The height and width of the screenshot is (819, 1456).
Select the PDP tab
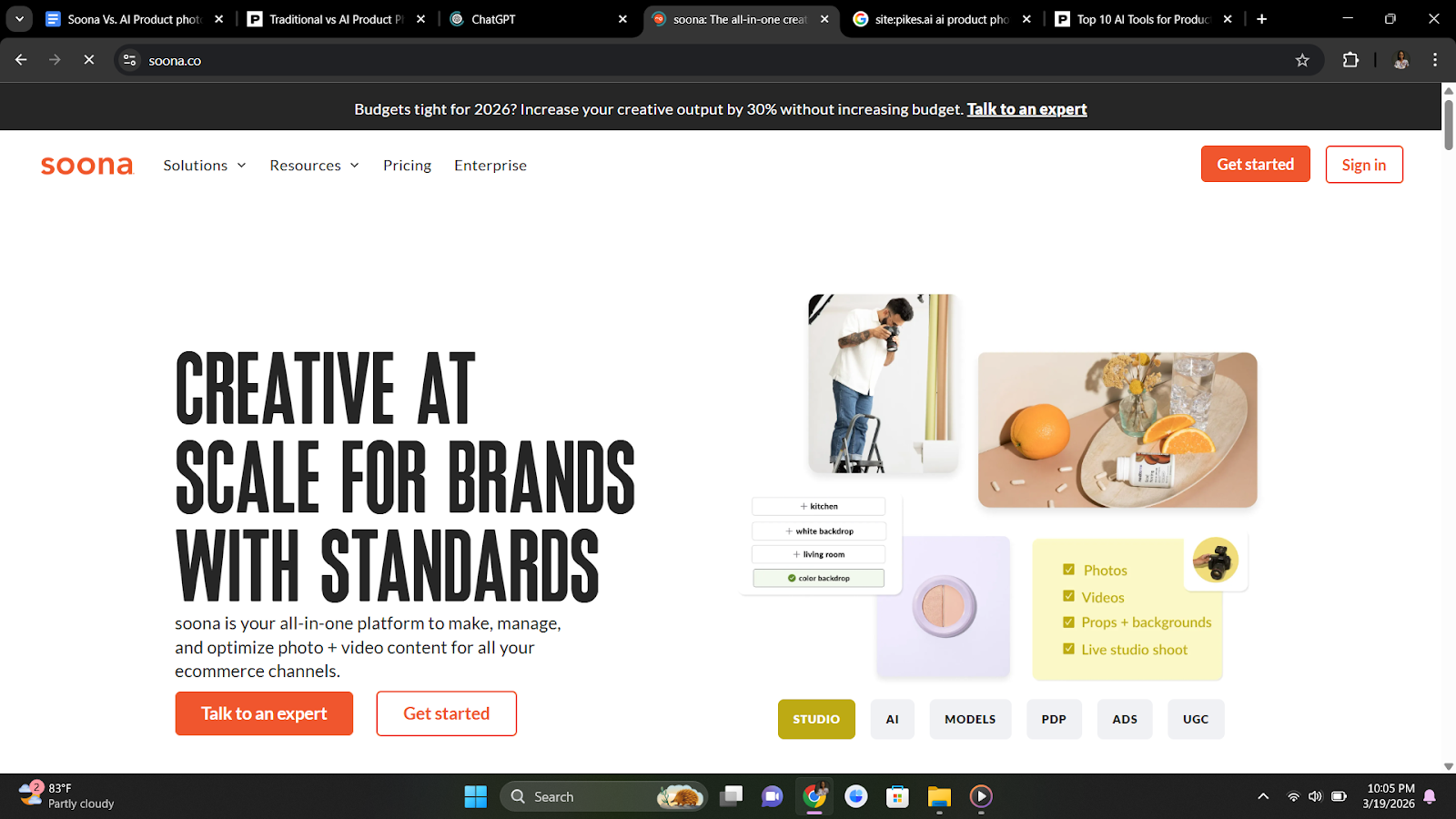pyautogui.click(x=1054, y=719)
